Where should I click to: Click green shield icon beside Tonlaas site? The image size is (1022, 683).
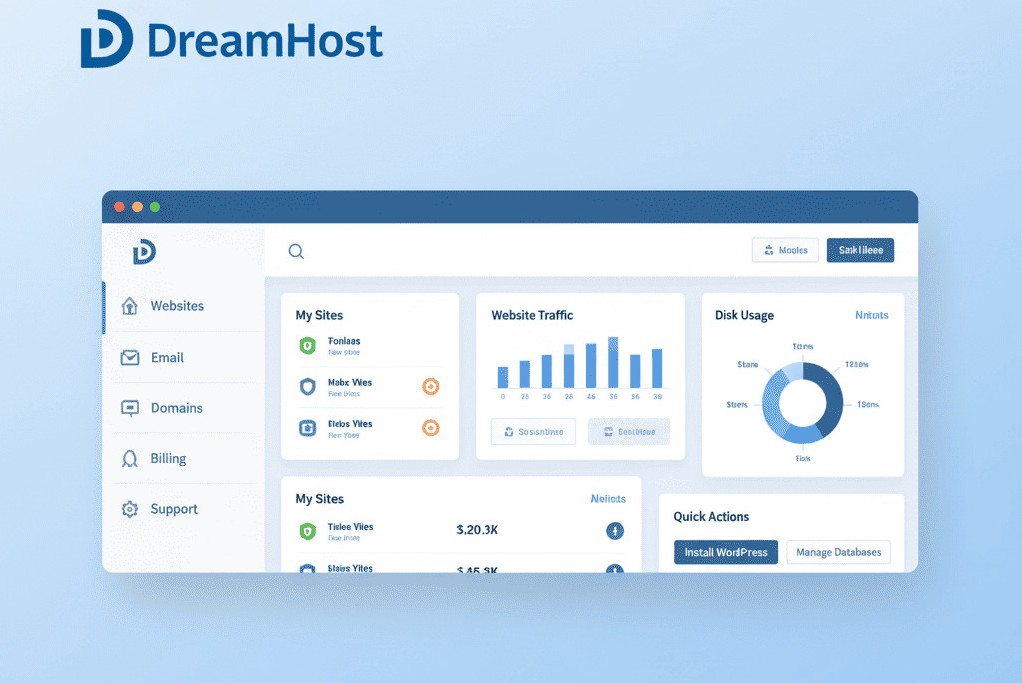[x=308, y=346]
